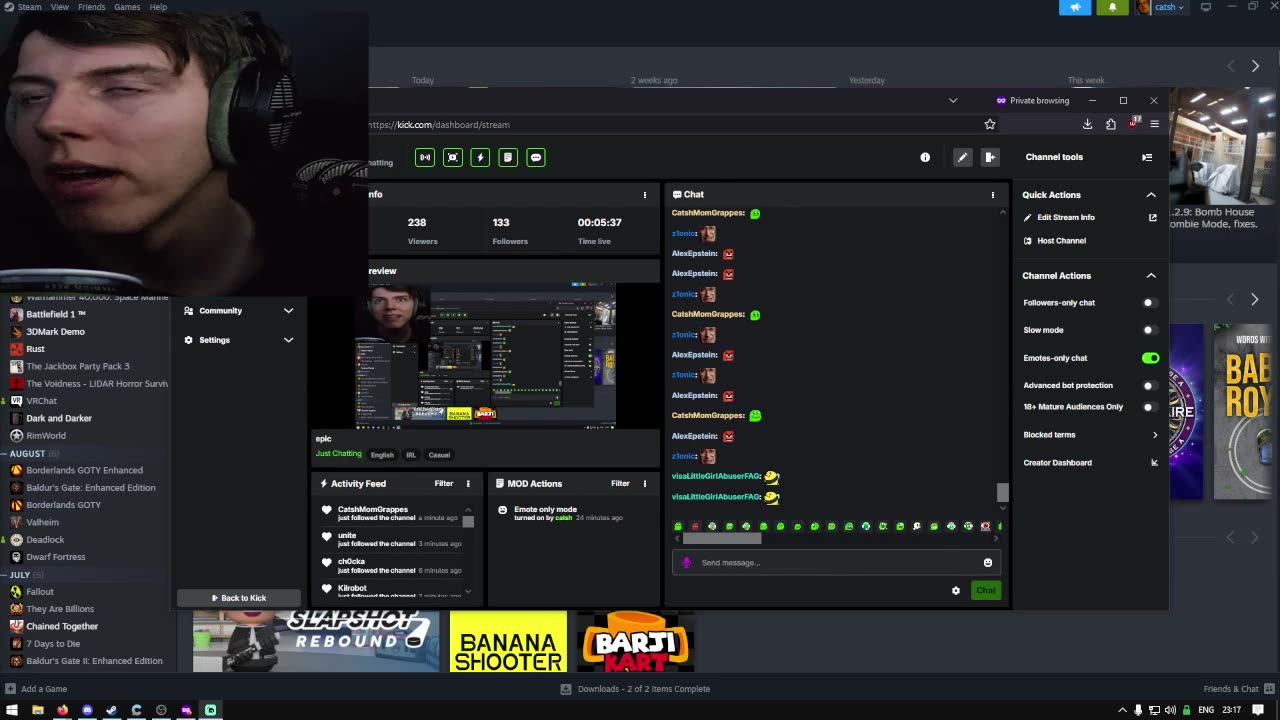Enable Slow mode toggle
Screen dimensions: 1280x720
pos(1151,330)
